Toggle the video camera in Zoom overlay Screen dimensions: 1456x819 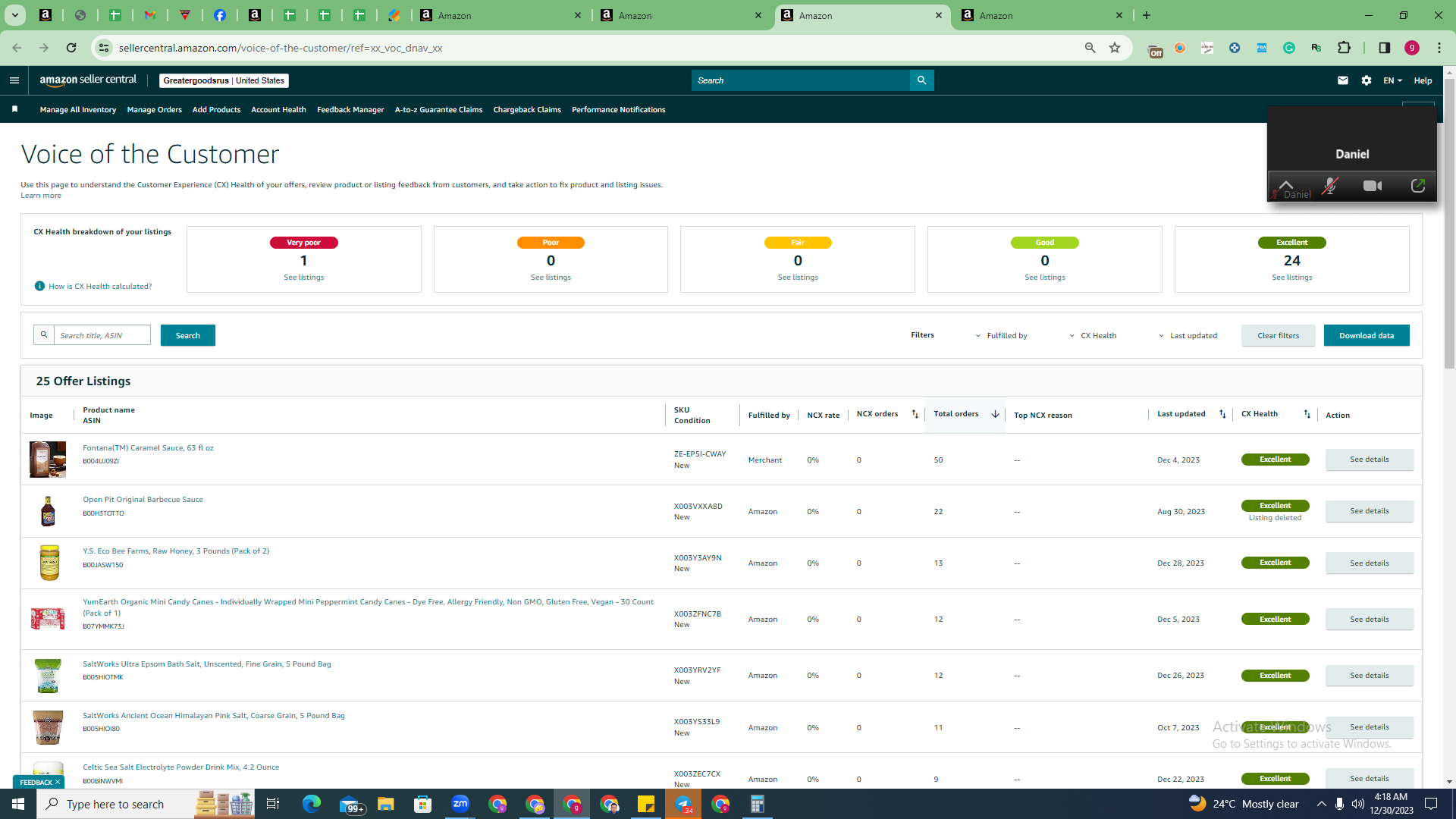pos(1373,186)
